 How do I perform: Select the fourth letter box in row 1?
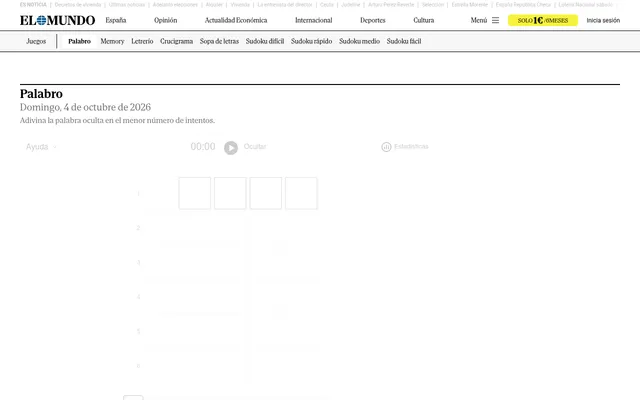pos(301,193)
